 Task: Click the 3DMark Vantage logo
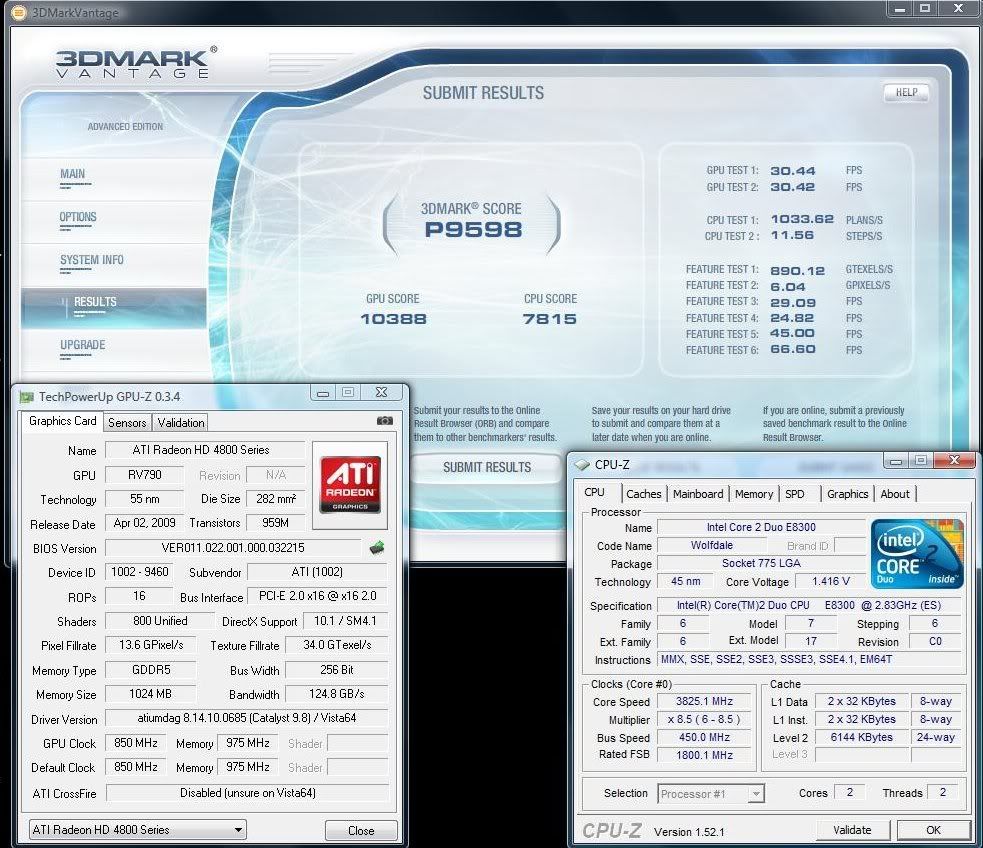(136, 61)
